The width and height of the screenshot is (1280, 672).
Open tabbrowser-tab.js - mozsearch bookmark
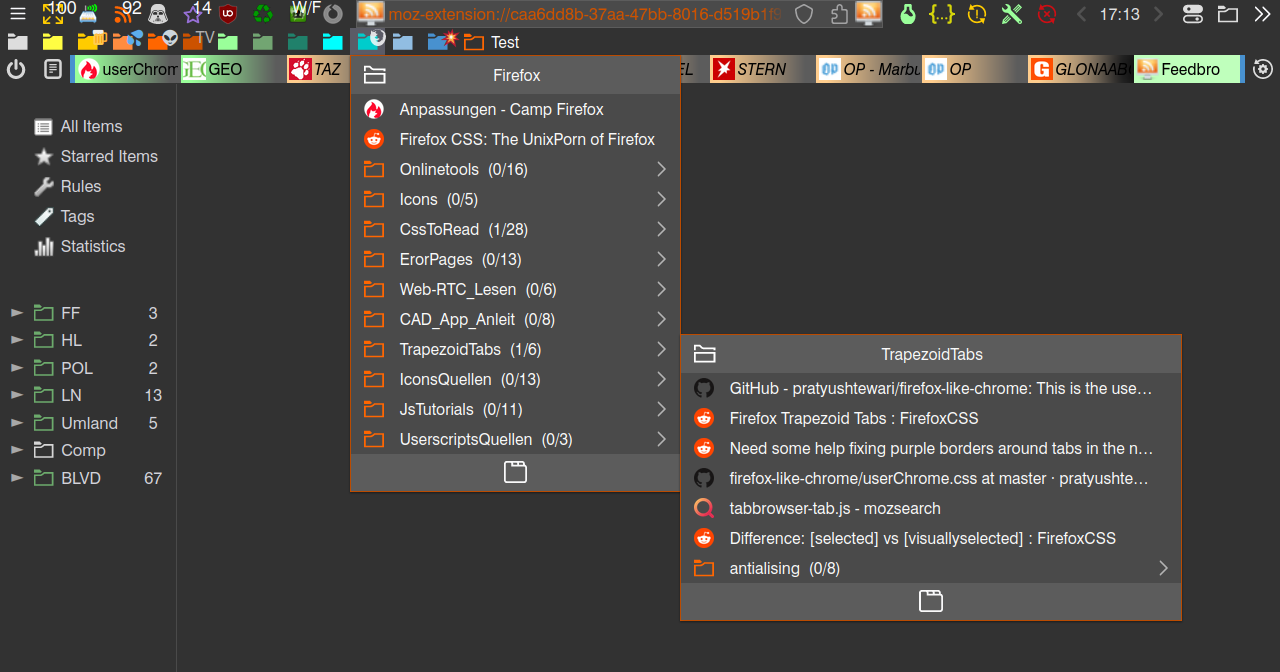click(x=931, y=508)
